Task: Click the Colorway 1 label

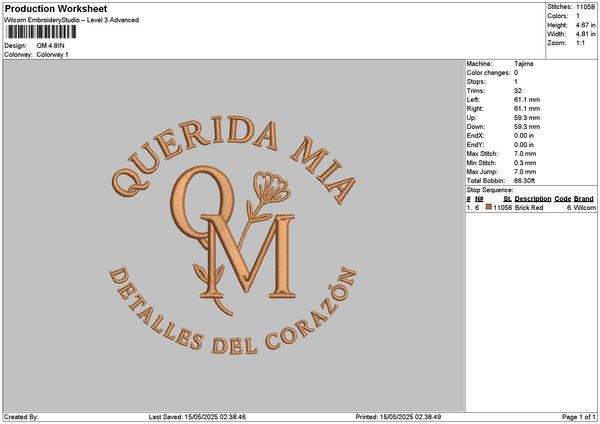Action: click(52, 54)
